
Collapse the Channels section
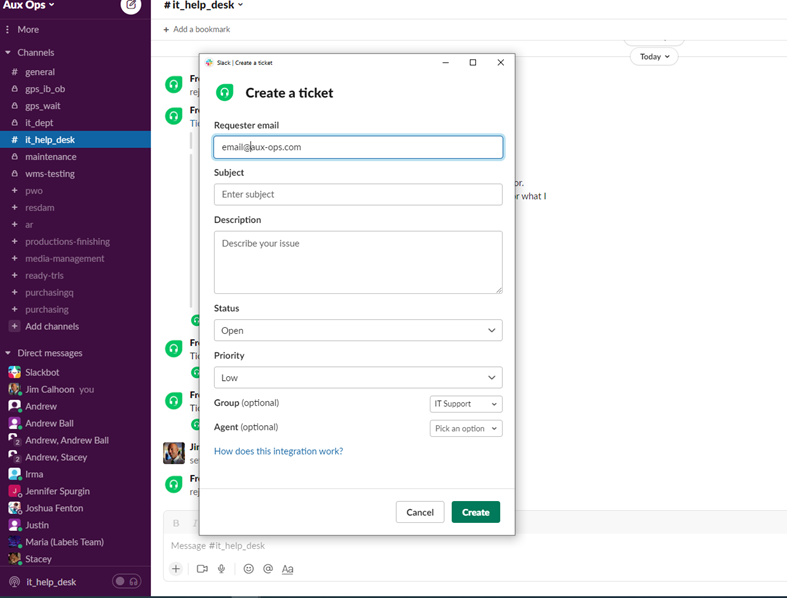(x=8, y=52)
